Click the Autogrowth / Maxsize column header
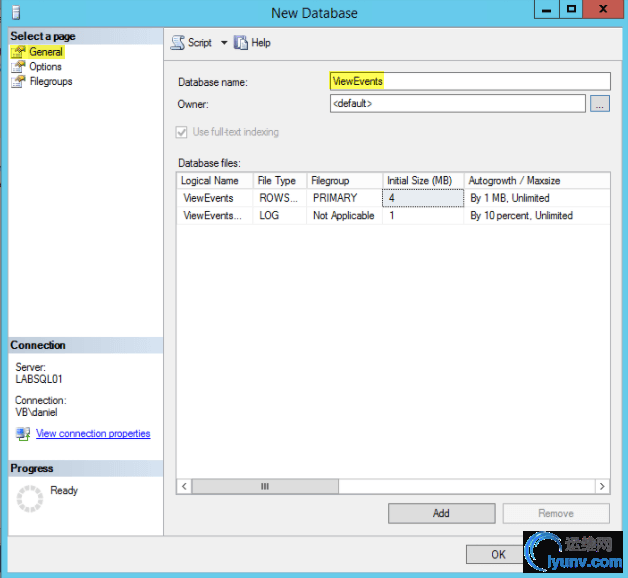 pyautogui.click(x=537, y=181)
